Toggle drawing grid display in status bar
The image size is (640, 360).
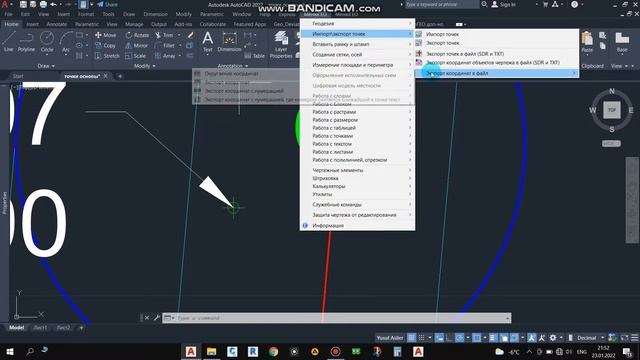click(411, 338)
